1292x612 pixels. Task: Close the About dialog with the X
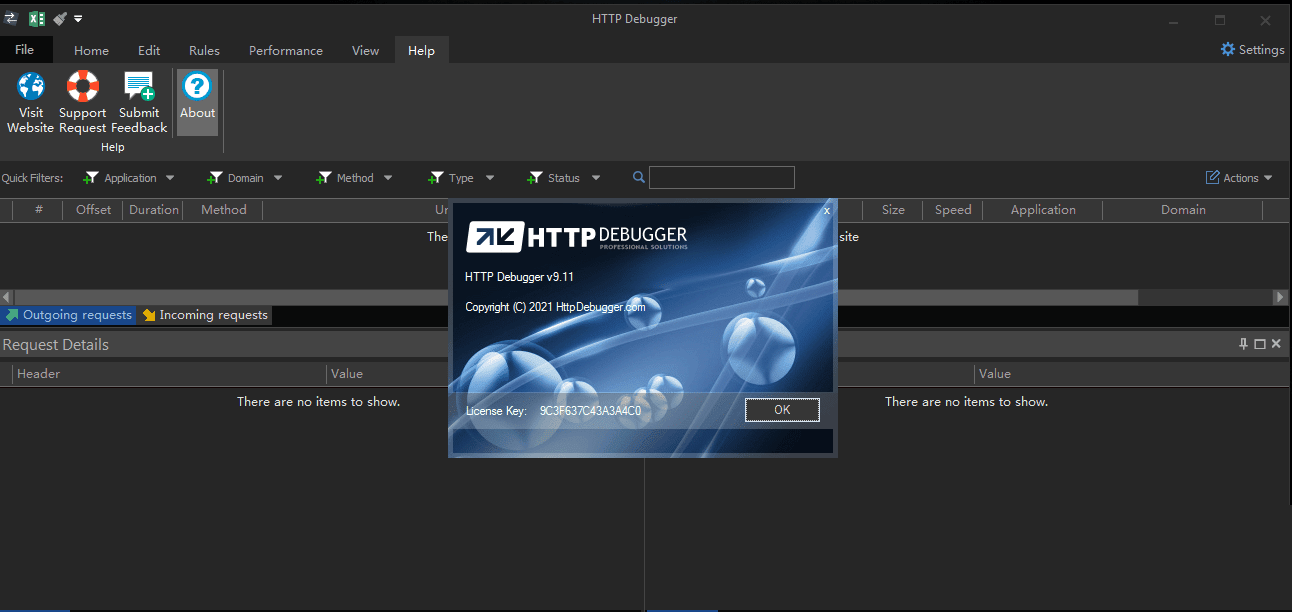pos(826,211)
